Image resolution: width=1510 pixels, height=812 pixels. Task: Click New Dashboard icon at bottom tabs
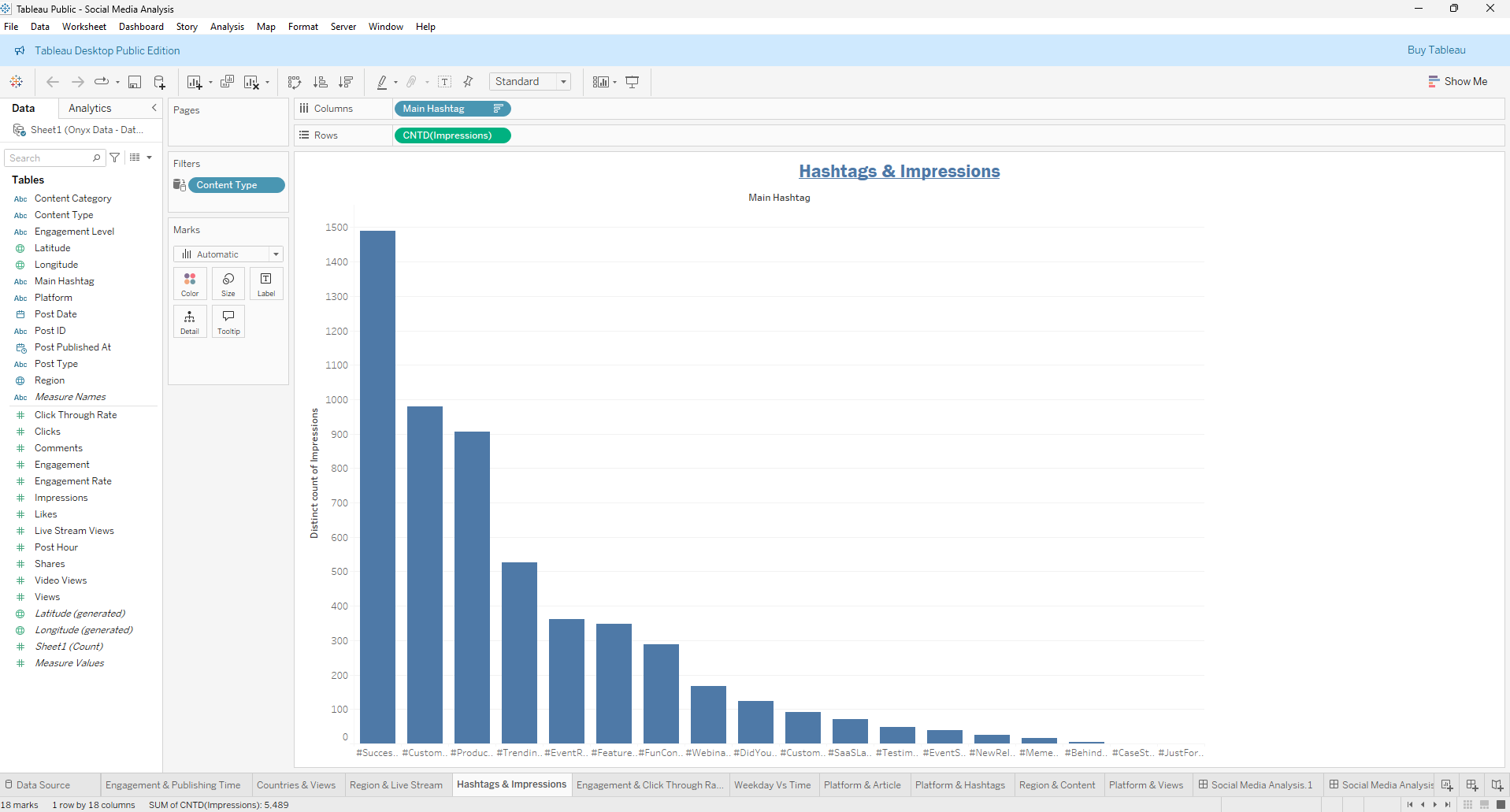tap(1471, 785)
